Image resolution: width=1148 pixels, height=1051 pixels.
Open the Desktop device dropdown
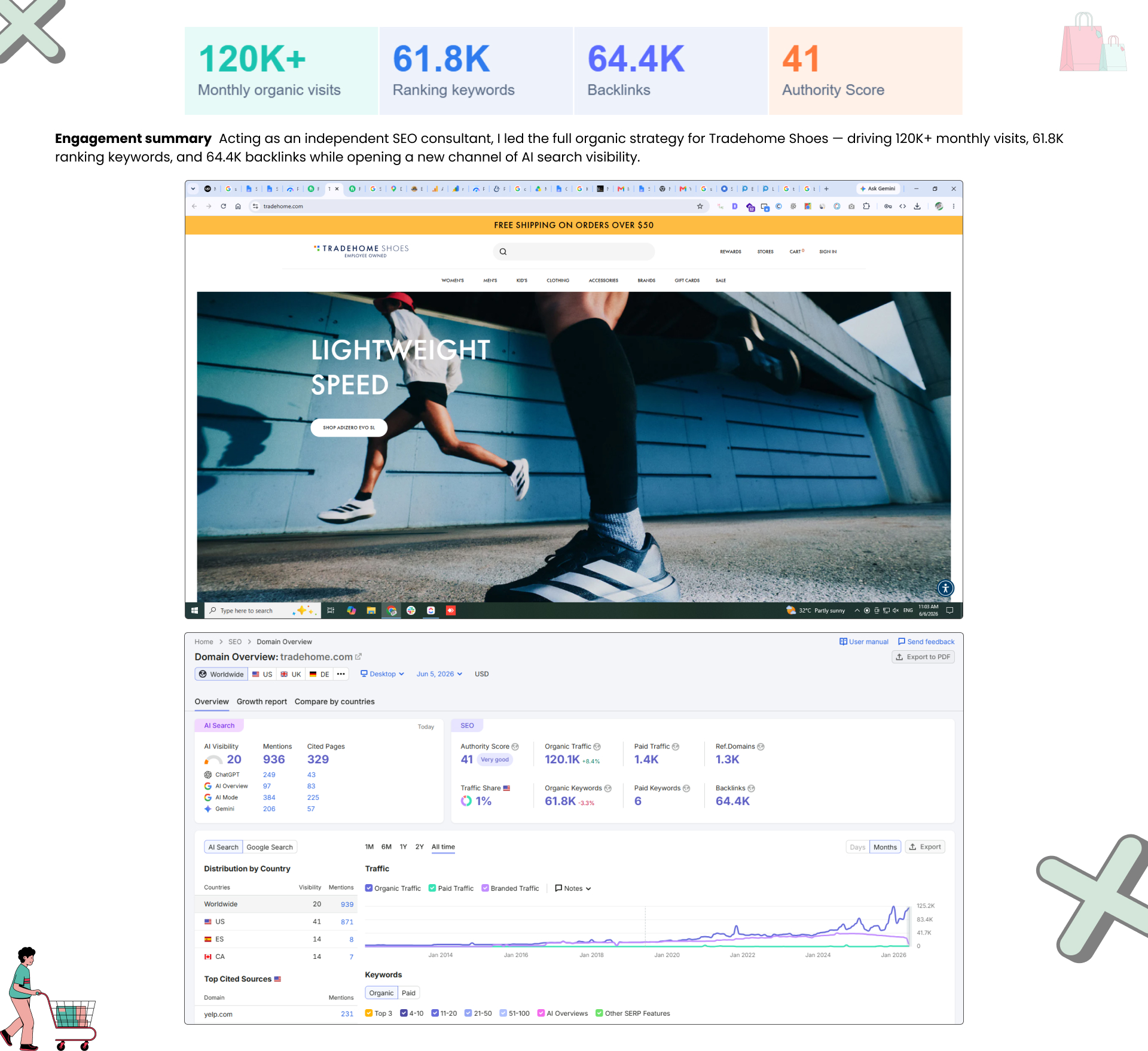pos(382,674)
